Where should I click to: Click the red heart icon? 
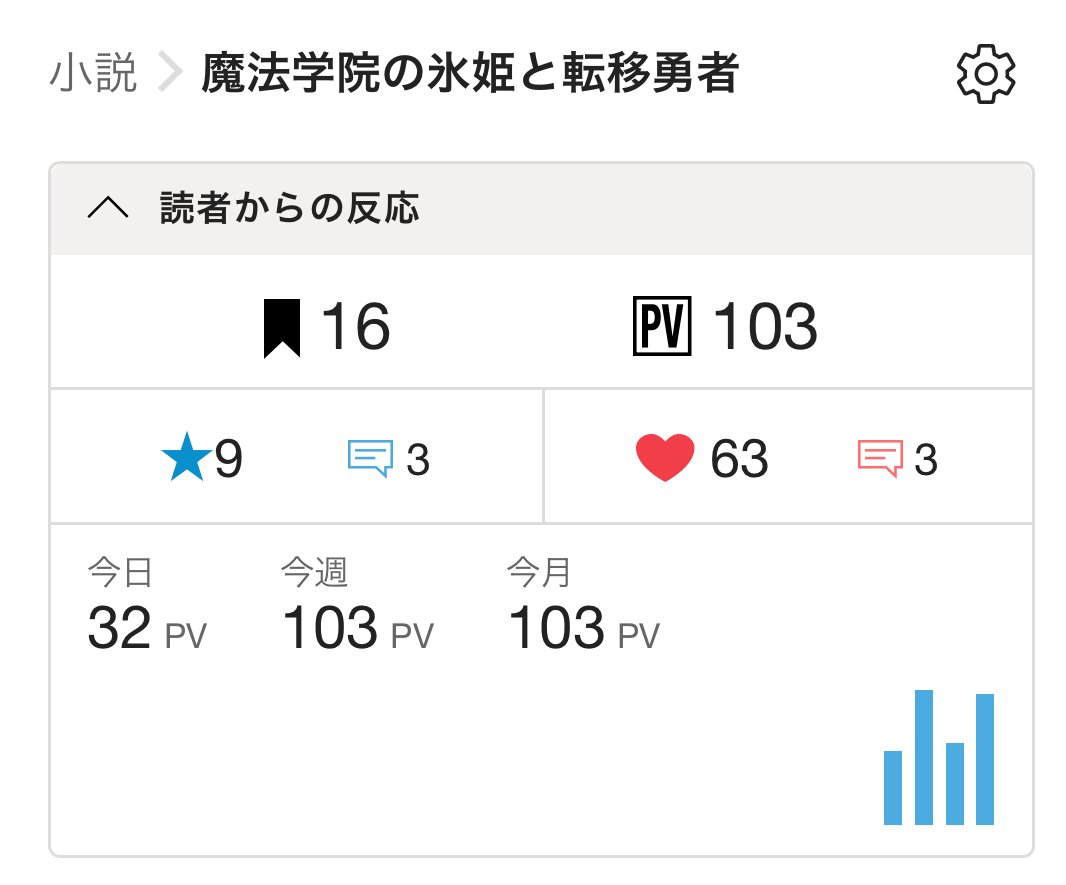coord(664,459)
